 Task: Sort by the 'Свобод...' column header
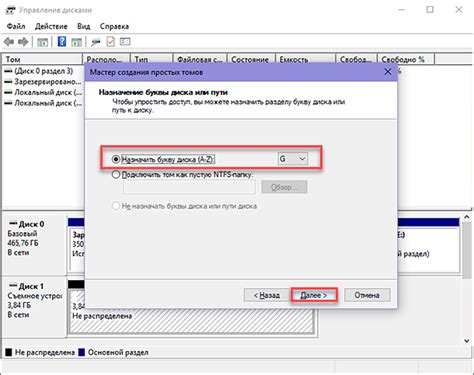coord(356,59)
